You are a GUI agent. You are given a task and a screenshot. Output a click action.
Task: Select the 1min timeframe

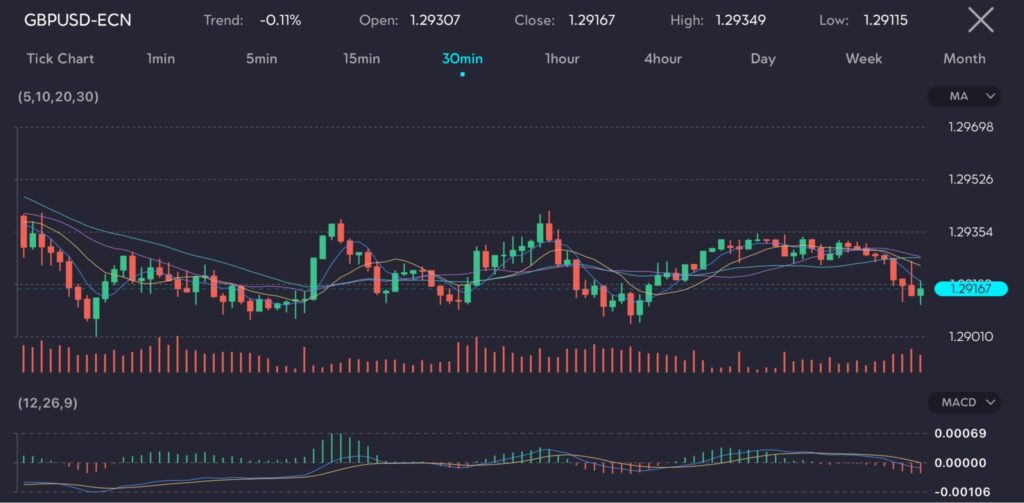pyautogui.click(x=160, y=58)
